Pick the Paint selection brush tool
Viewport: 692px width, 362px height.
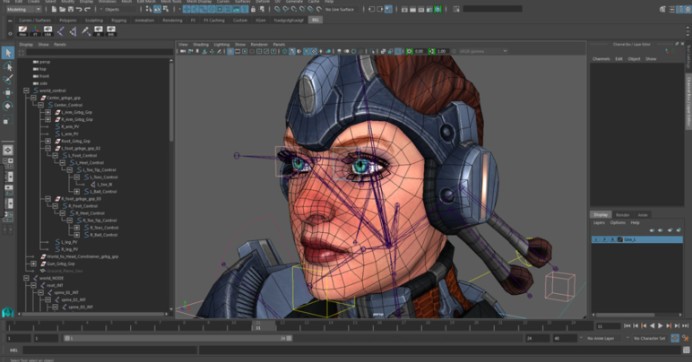pos(8,79)
